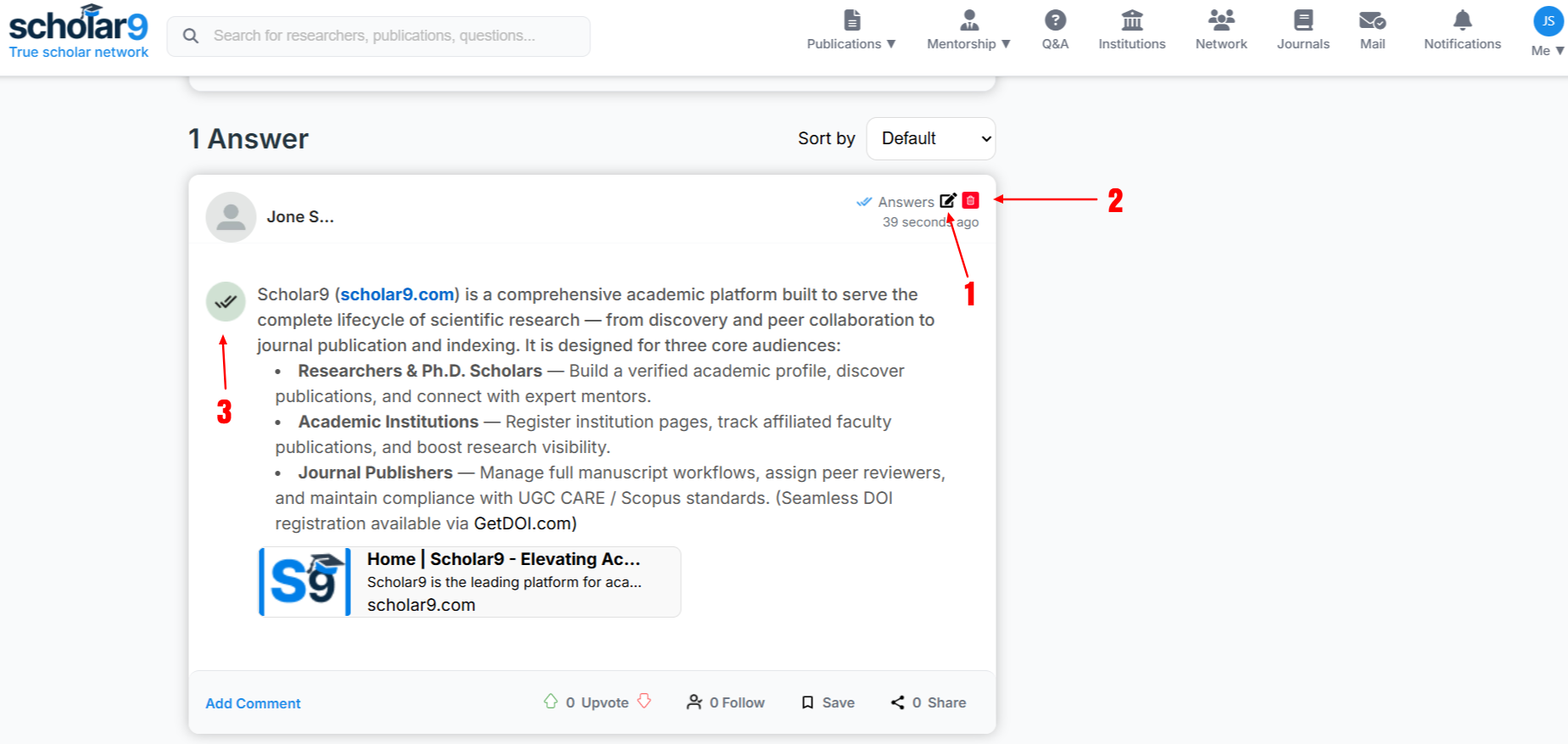Open the Me profile menu
Viewport: 1568px width, 744px height.
tap(1548, 51)
